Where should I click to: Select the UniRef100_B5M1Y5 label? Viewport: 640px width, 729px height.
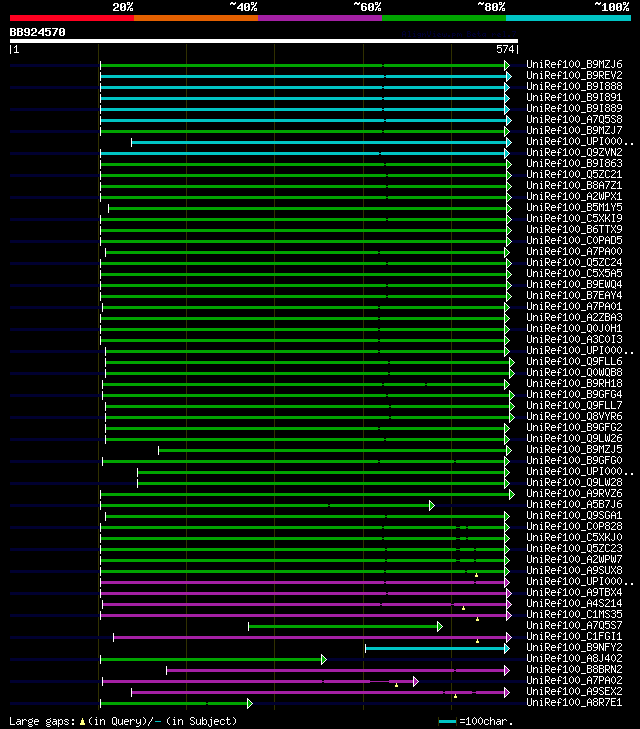[x=574, y=207]
